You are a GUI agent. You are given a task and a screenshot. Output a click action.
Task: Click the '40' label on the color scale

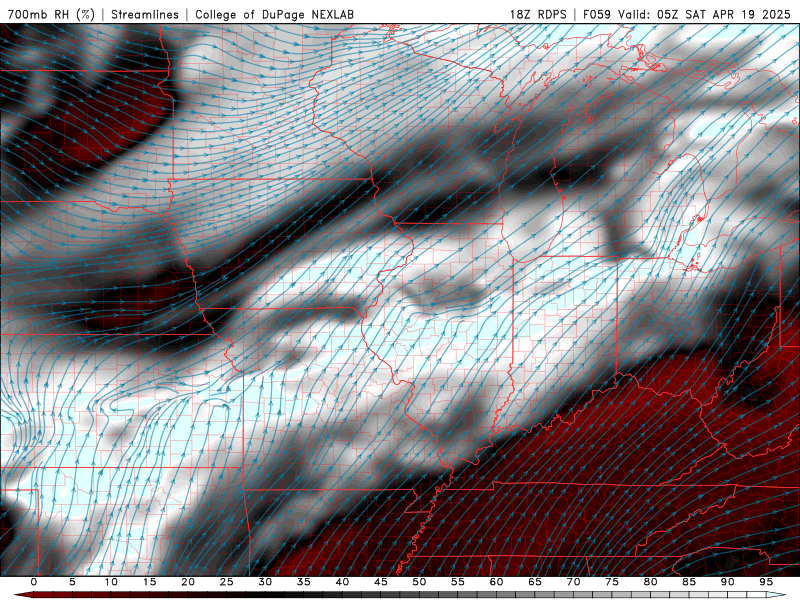click(342, 582)
